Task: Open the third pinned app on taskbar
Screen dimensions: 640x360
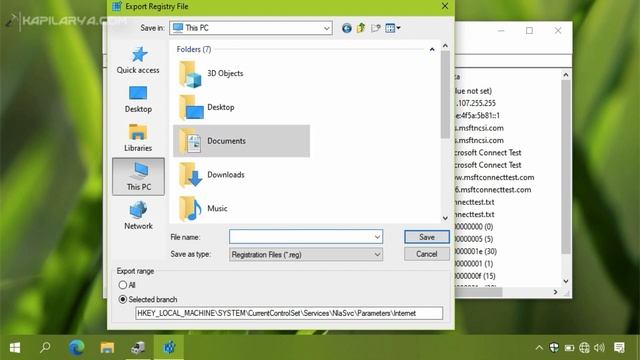Action: (x=138, y=347)
